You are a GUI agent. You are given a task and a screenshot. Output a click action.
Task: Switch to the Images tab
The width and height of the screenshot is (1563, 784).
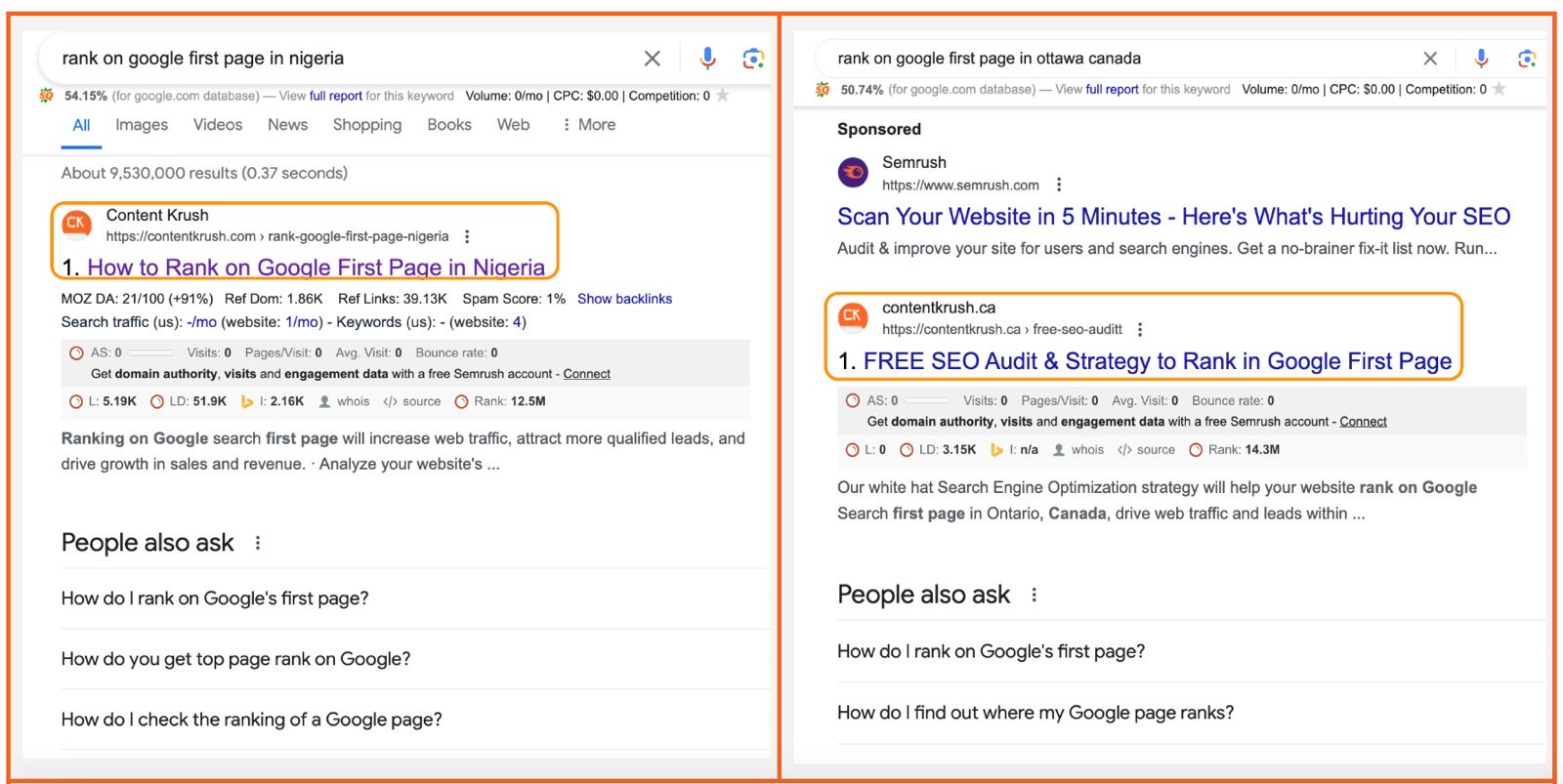coord(142,125)
